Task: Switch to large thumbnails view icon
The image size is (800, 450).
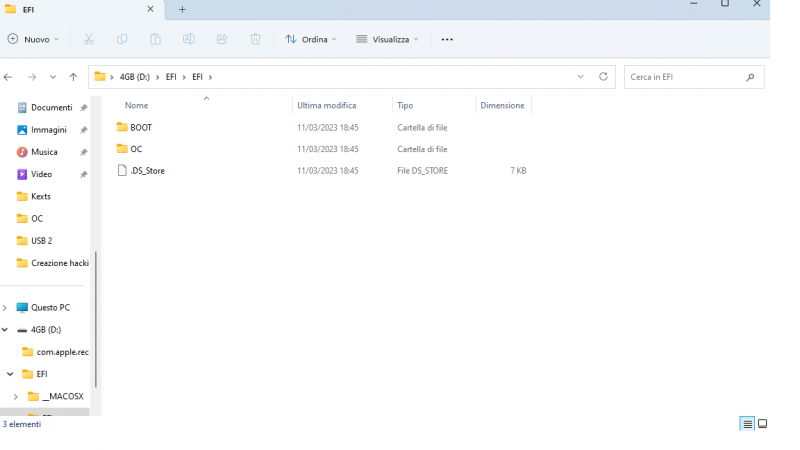Action: click(762, 424)
